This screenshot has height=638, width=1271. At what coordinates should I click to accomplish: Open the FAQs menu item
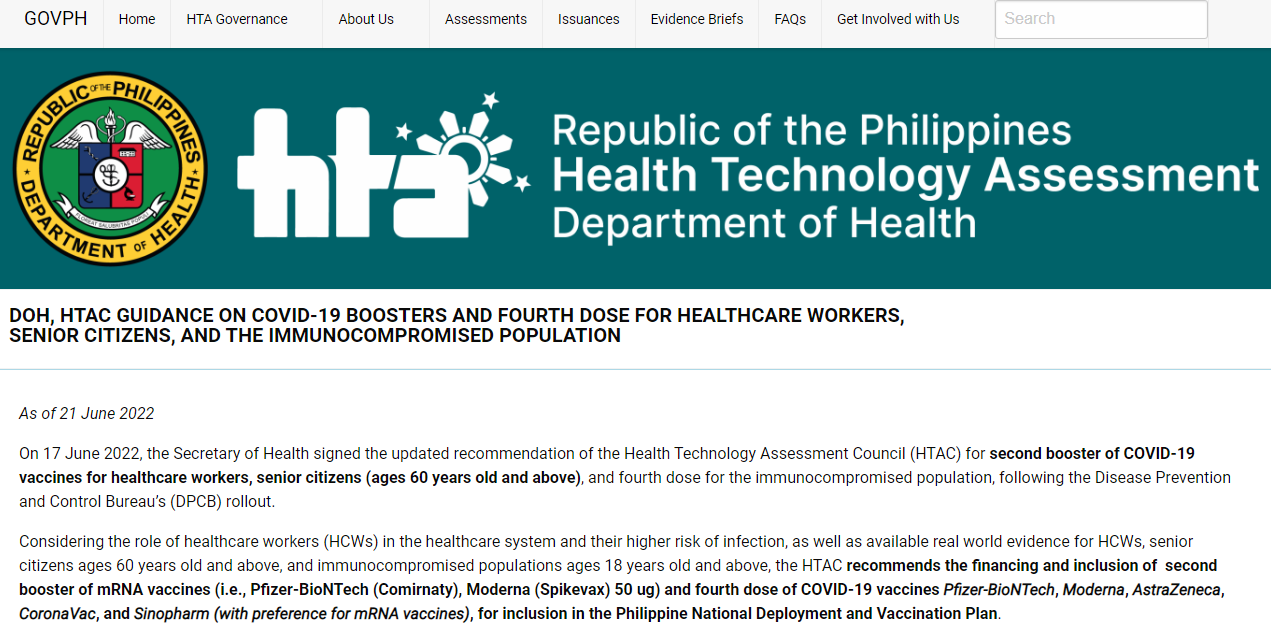pos(790,19)
